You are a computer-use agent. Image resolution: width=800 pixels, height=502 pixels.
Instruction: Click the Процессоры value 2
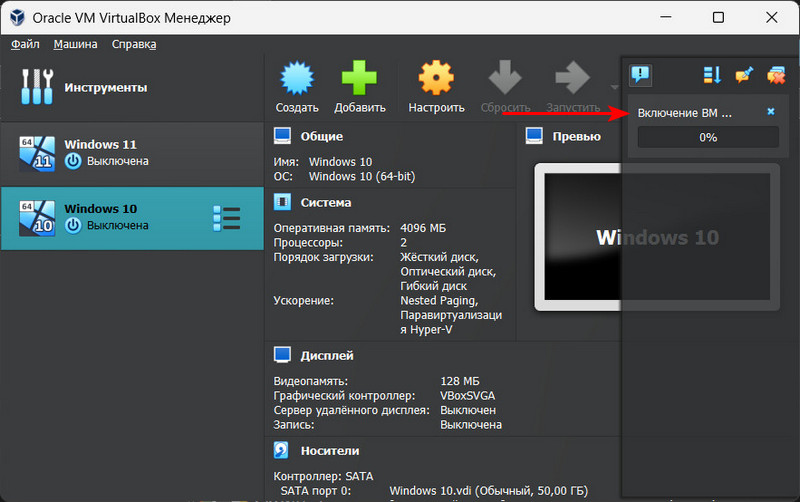click(404, 243)
